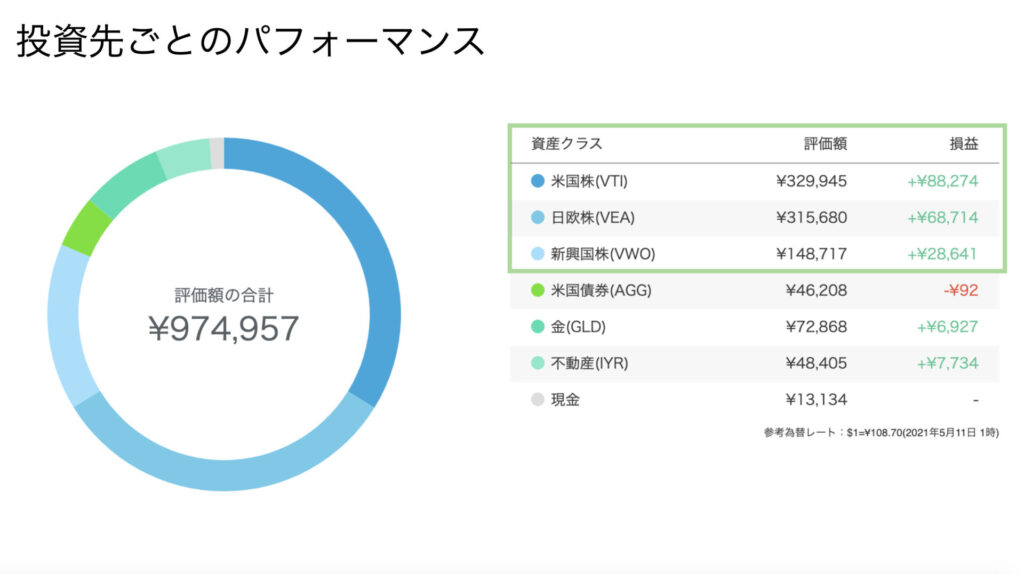The image size is (1024, 574).
Task: Click the 資産クラス column header
Action: pos(567,143)
